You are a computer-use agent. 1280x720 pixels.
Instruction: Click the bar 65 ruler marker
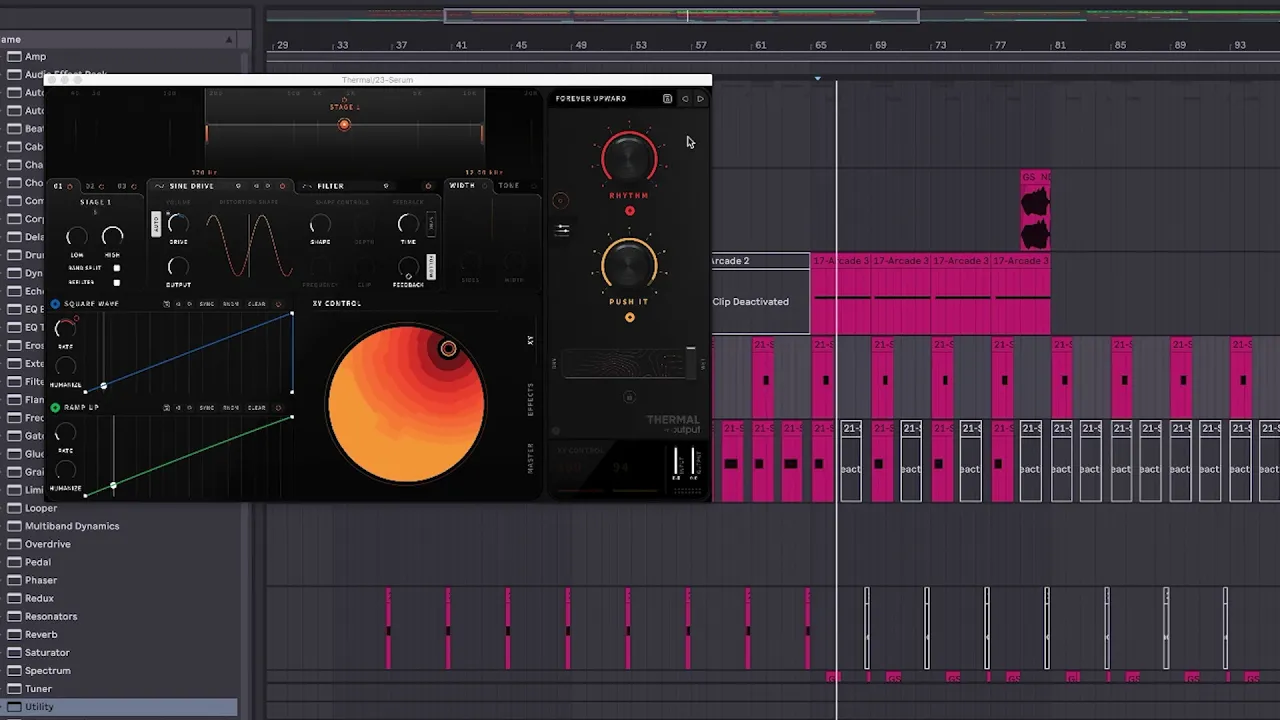point(820,45)
